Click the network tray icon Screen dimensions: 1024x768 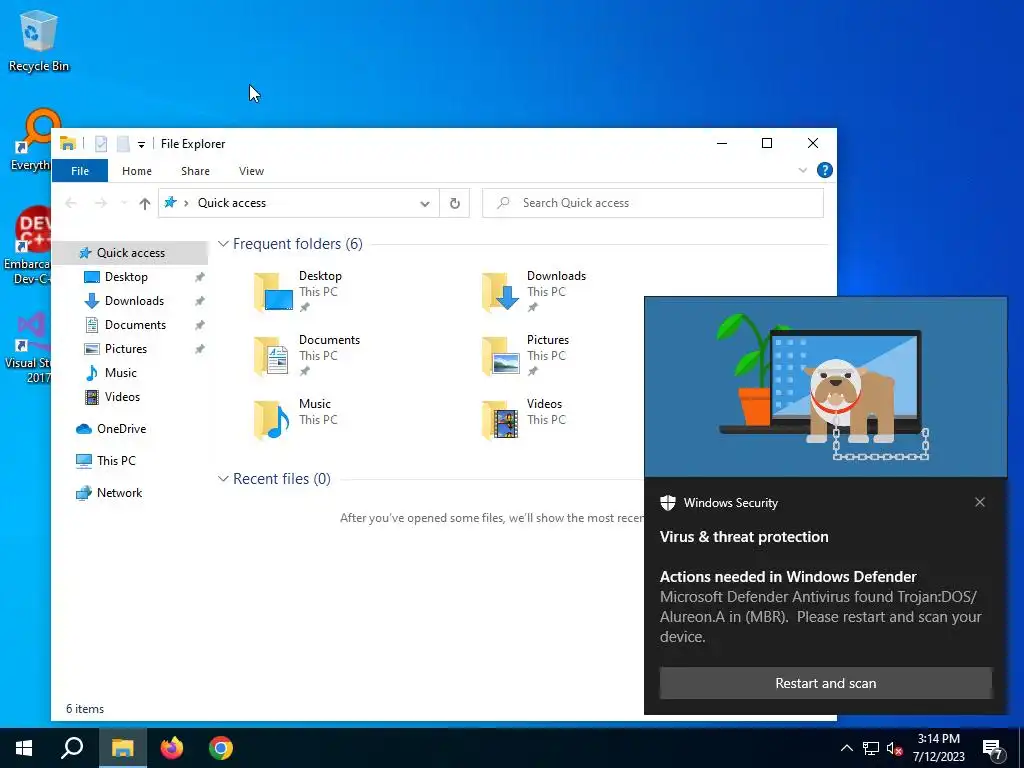tap(871, 748)
